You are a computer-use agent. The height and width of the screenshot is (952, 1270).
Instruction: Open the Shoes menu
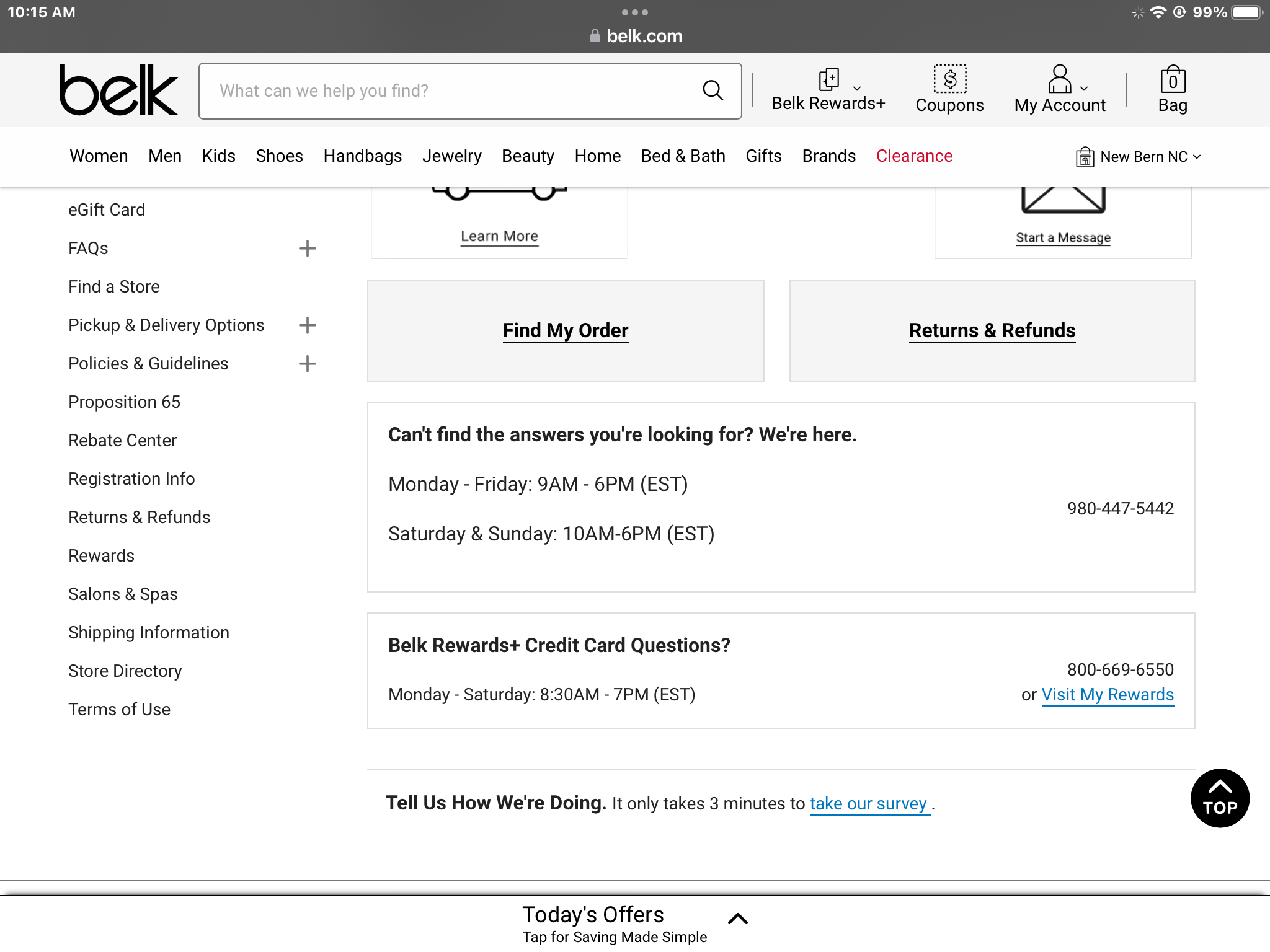[280, 156]
